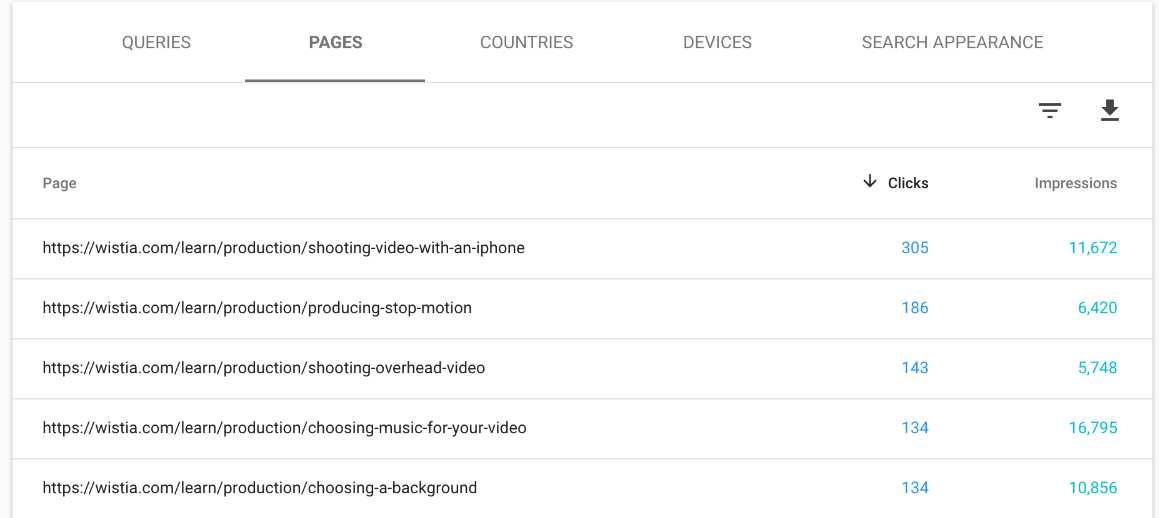This screenshot has height=518, width=1159.
Task: Sort table by Impressions column header
Action: (1075, 183)
